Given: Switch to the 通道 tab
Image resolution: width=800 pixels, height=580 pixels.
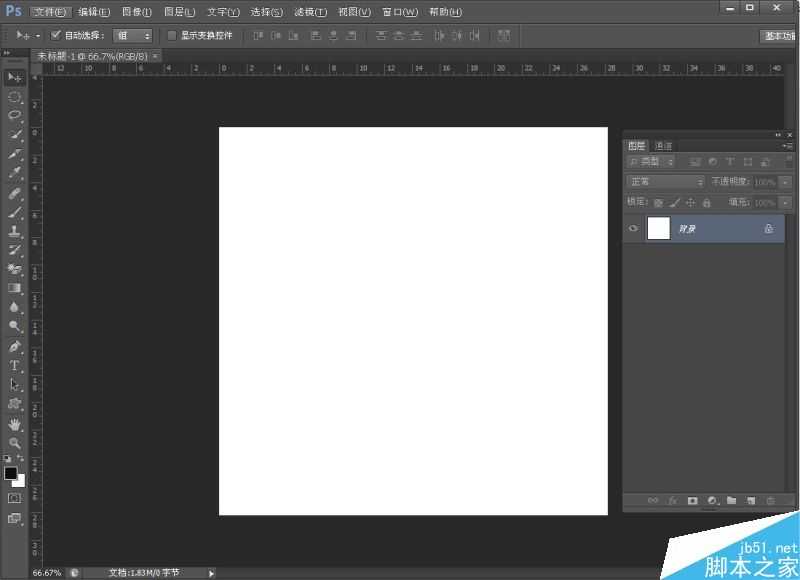Looking at the screenshot, I should (x=664, y=146).
